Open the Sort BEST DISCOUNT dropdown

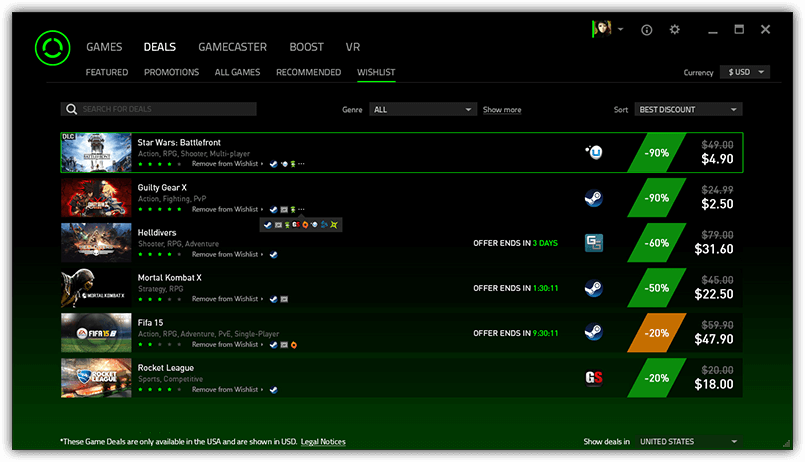pyautogui.click(x=688, y=109)
